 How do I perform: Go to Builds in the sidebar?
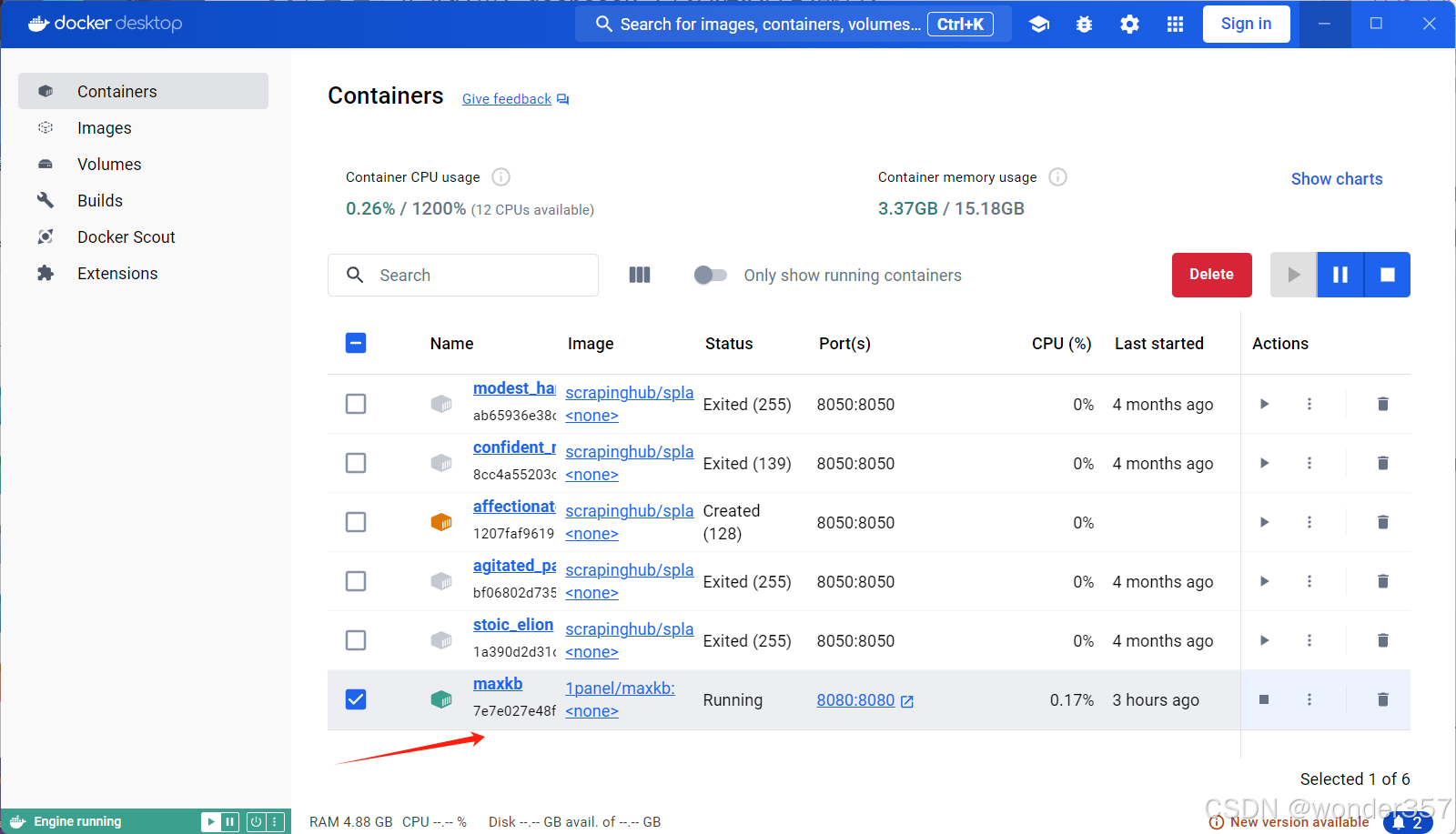(143, 200)
